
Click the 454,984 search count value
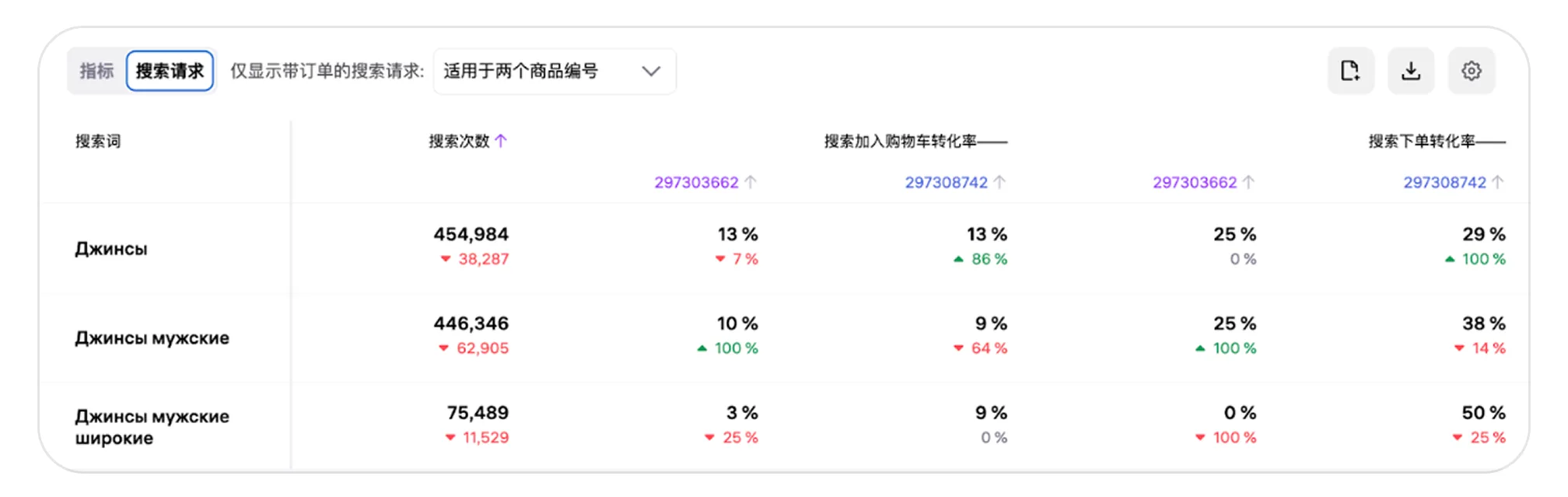click(x=471, y=234)
